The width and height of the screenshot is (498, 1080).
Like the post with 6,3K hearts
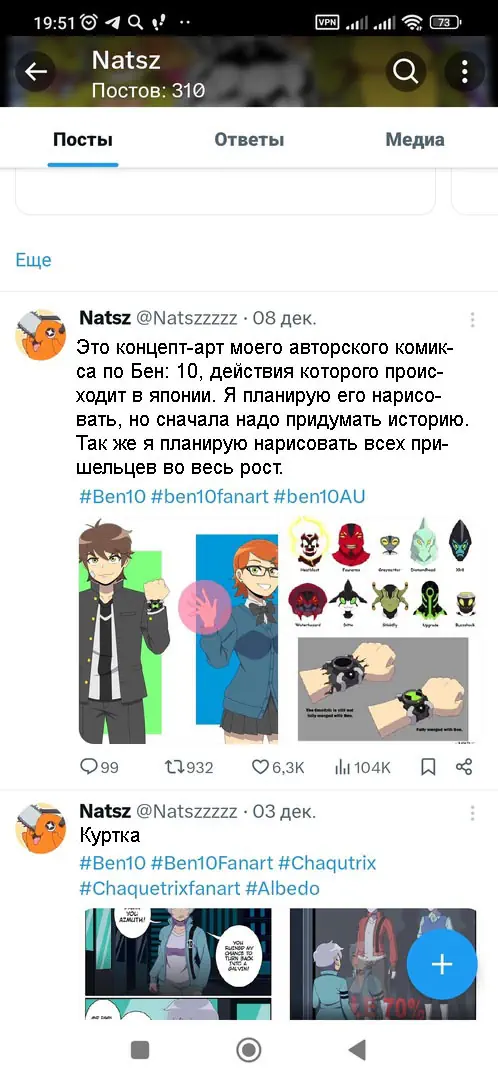click(278, 767)
